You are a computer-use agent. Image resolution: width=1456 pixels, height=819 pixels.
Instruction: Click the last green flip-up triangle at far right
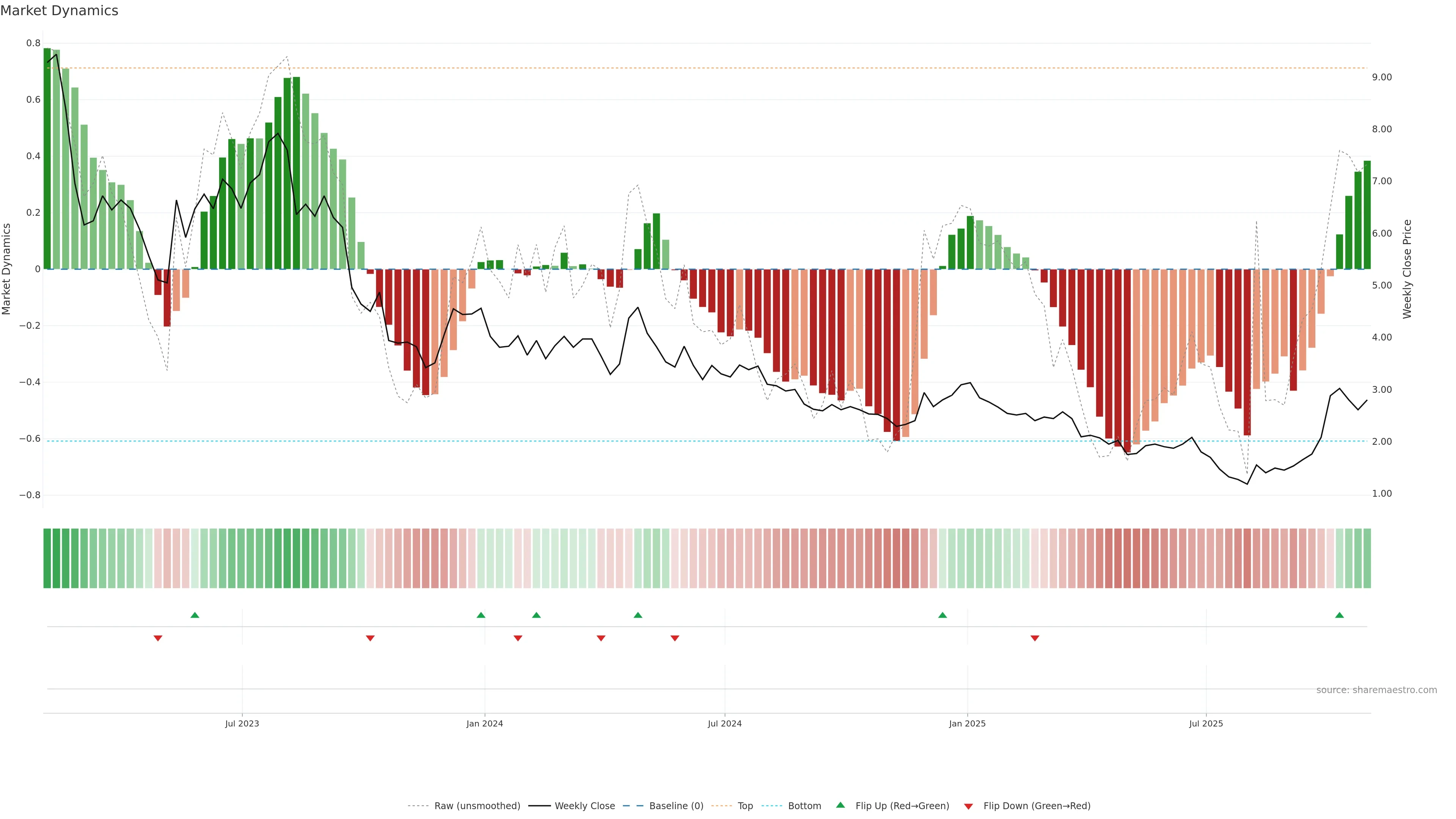click(1339, 615)
